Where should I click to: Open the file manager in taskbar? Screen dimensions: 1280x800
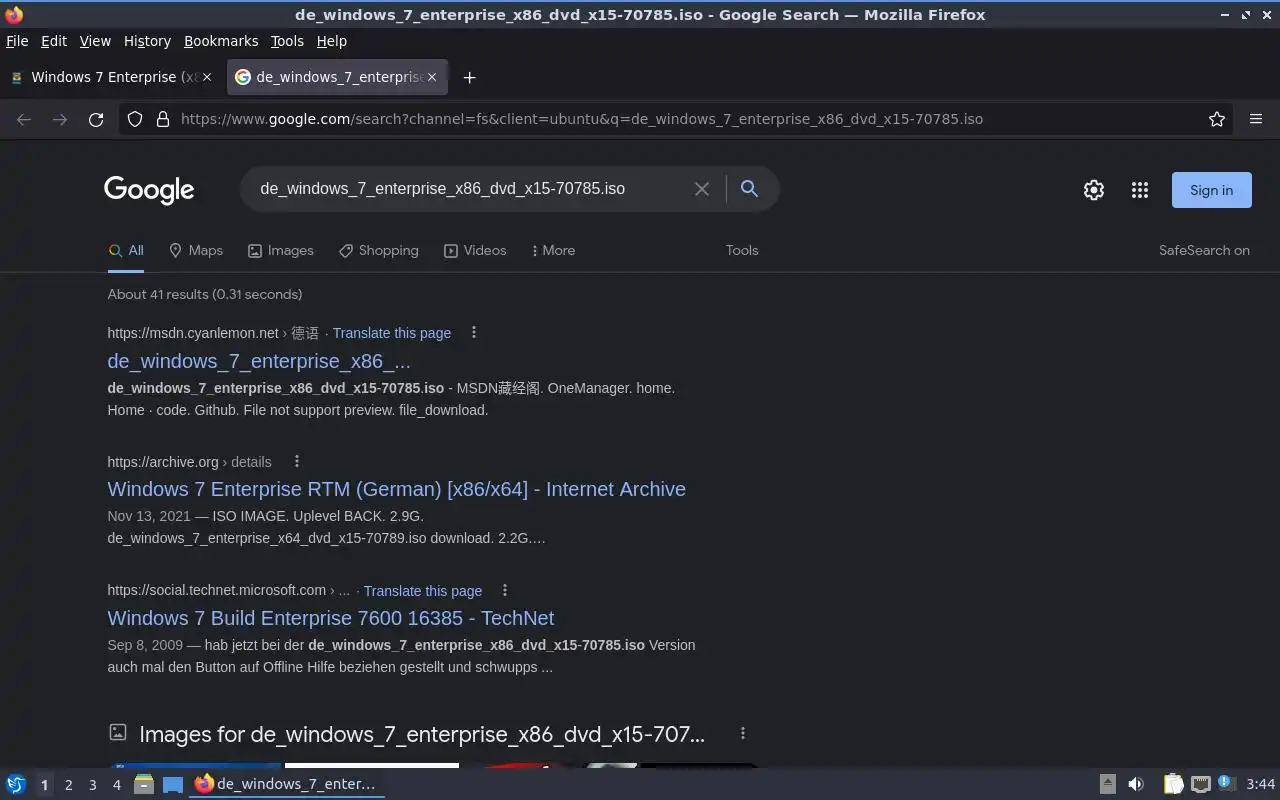[144, 784]
